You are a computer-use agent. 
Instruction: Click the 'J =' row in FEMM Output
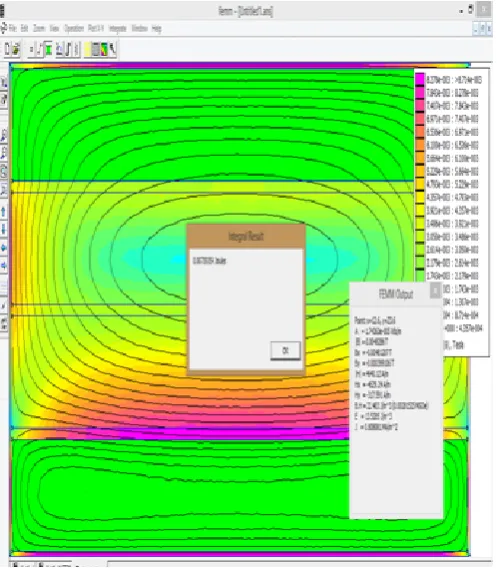[x=376, y=427]
